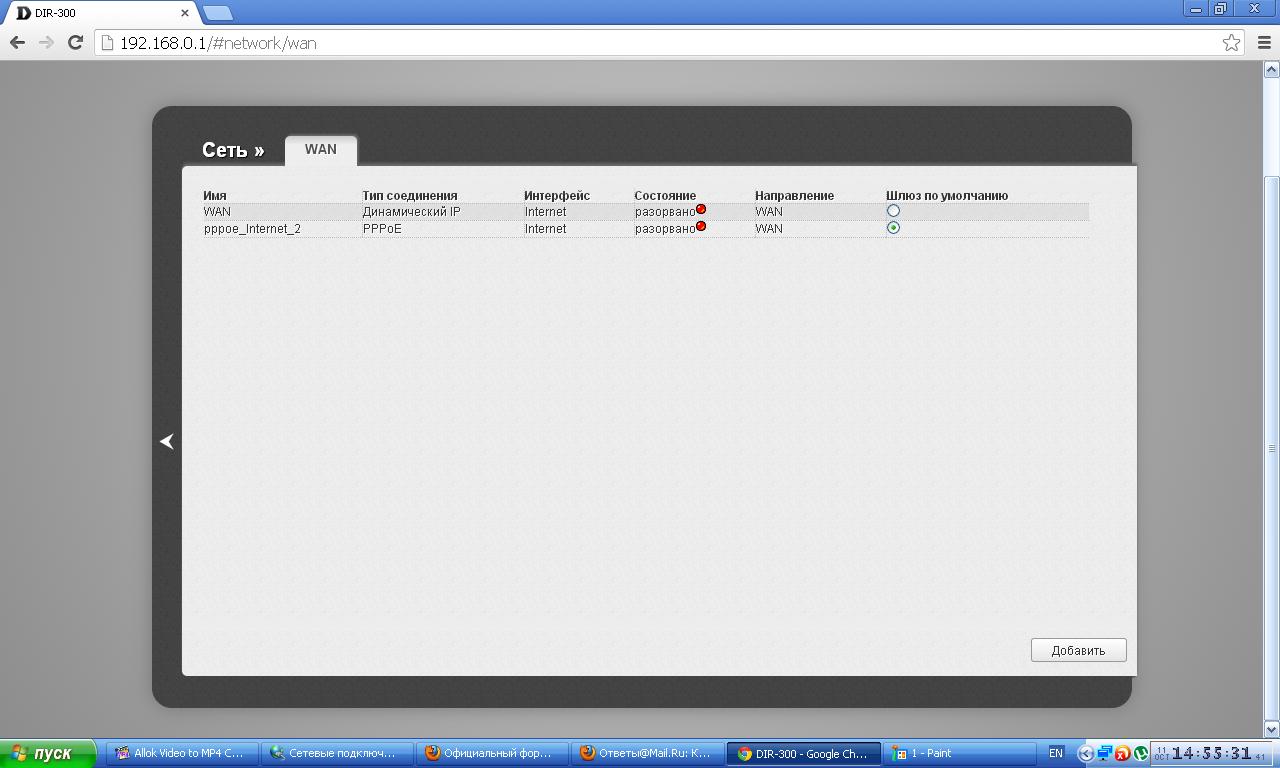
Task: Switch to the WAN tab
Action: click(321, 150)
